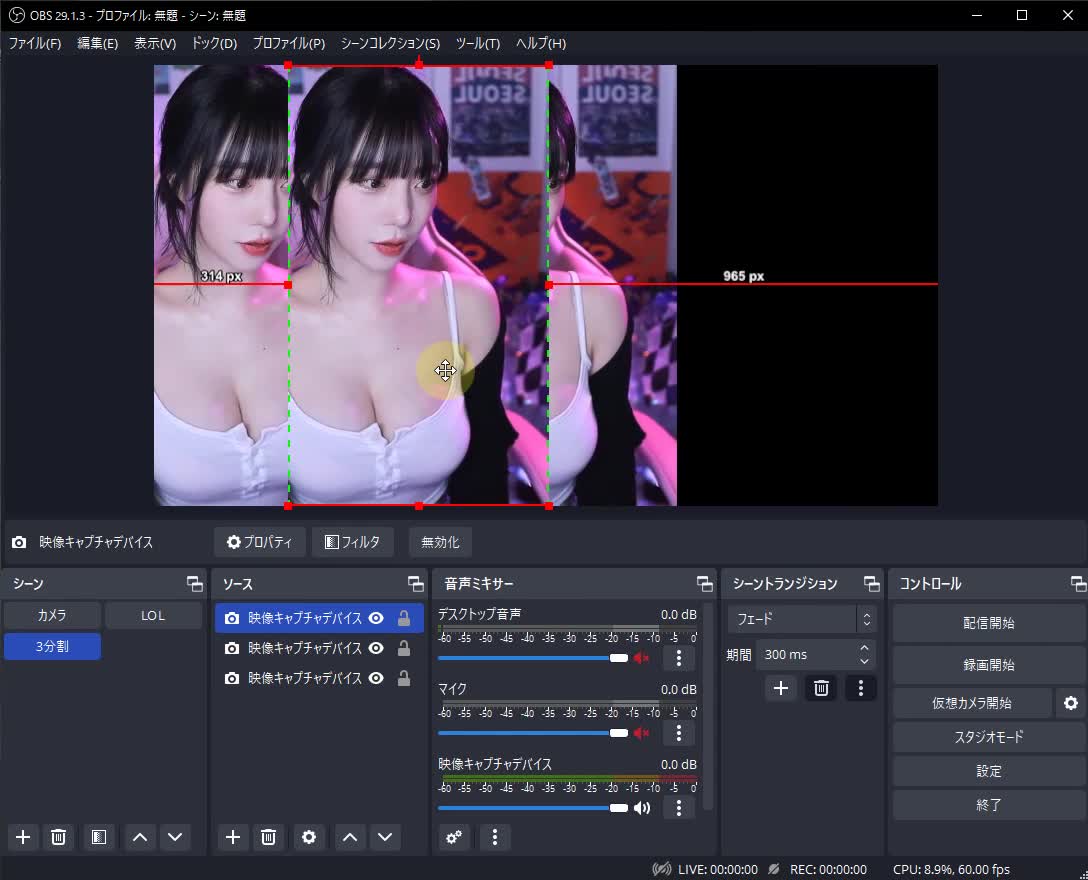Move selected source up with arrow icon
1088x880 pixels.
[x=348, y=837]
